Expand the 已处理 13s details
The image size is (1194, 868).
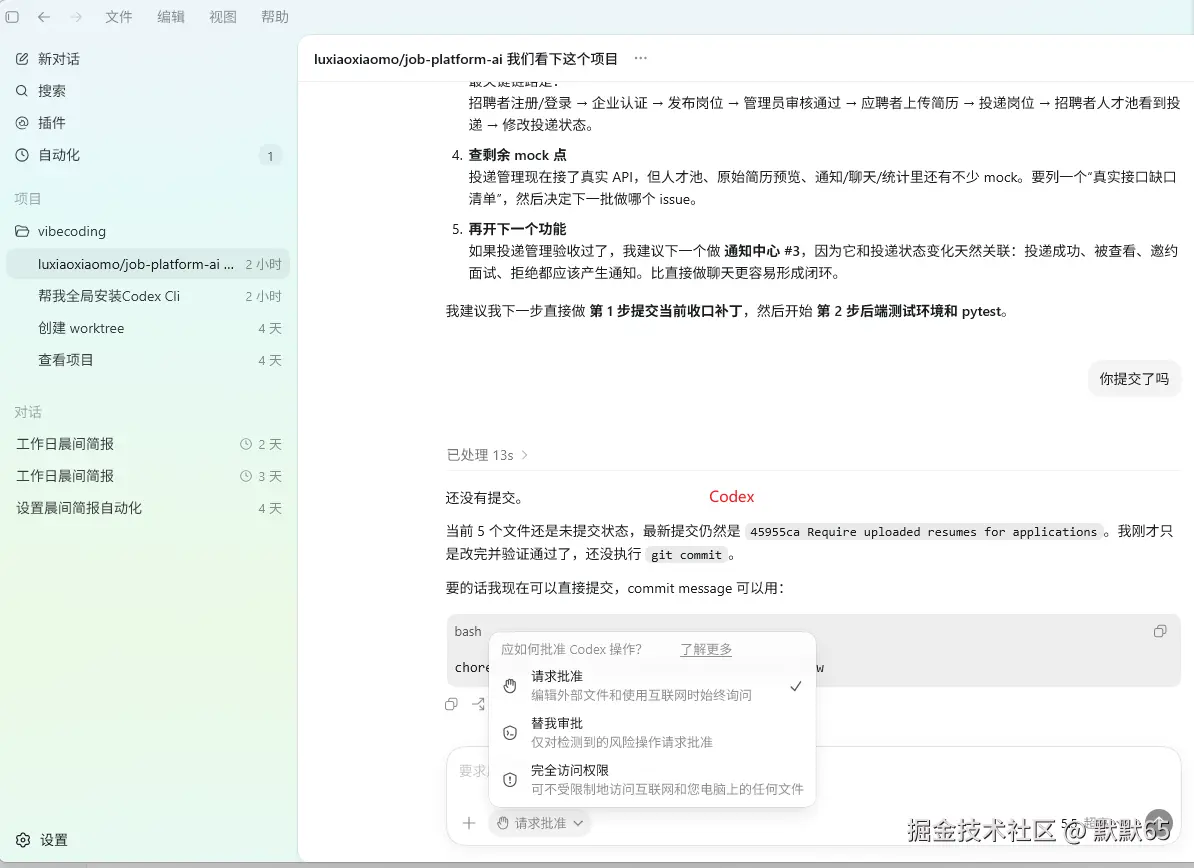487,455
